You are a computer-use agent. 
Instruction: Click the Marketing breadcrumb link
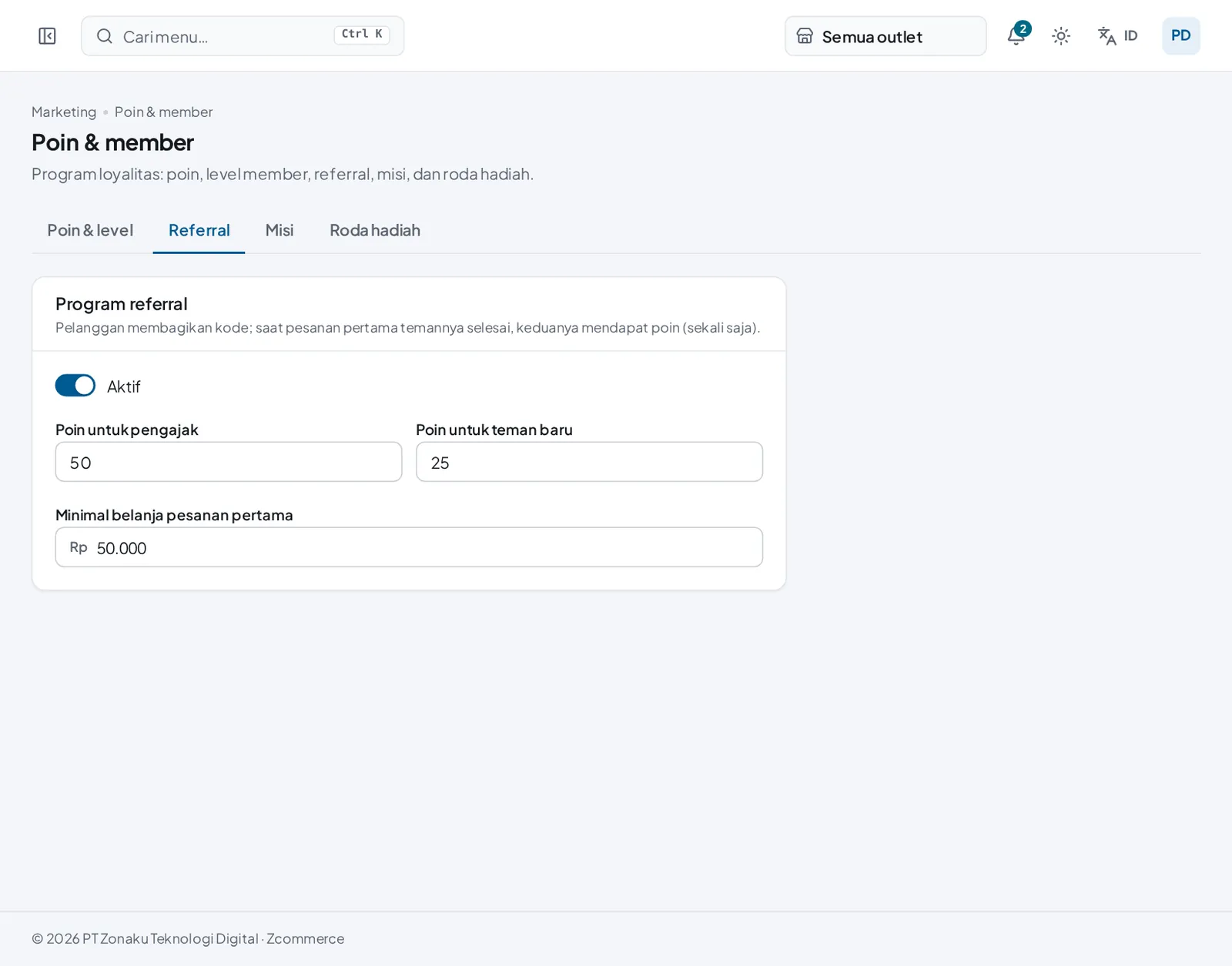pyautogui.click(x=64, y=112)
